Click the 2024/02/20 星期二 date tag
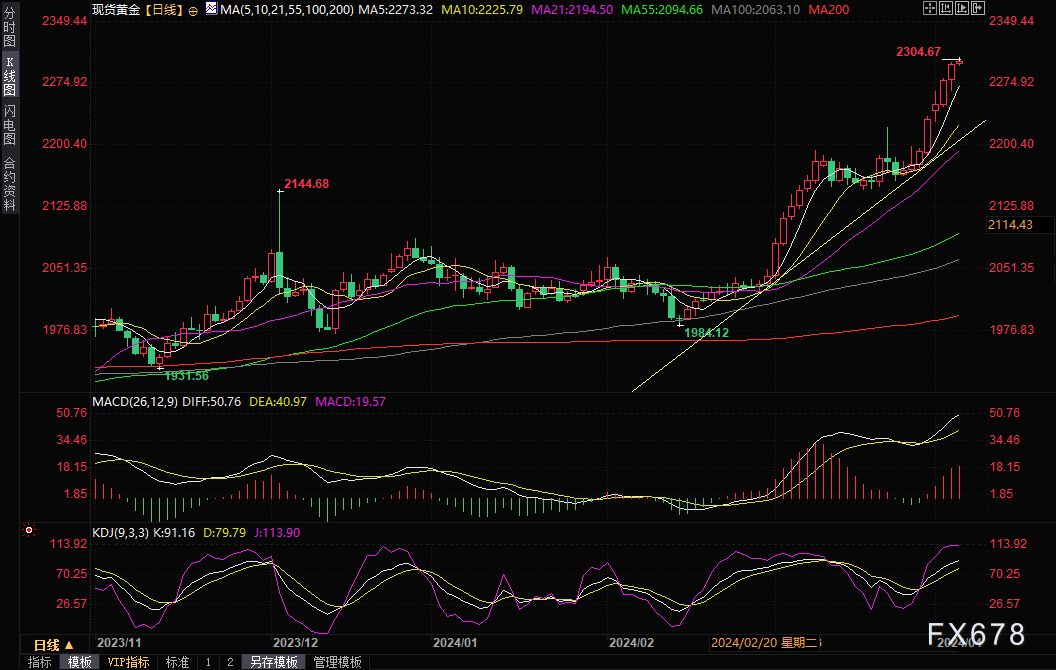This screenshot has width=1056, height=670. click(x=766, y=642)
